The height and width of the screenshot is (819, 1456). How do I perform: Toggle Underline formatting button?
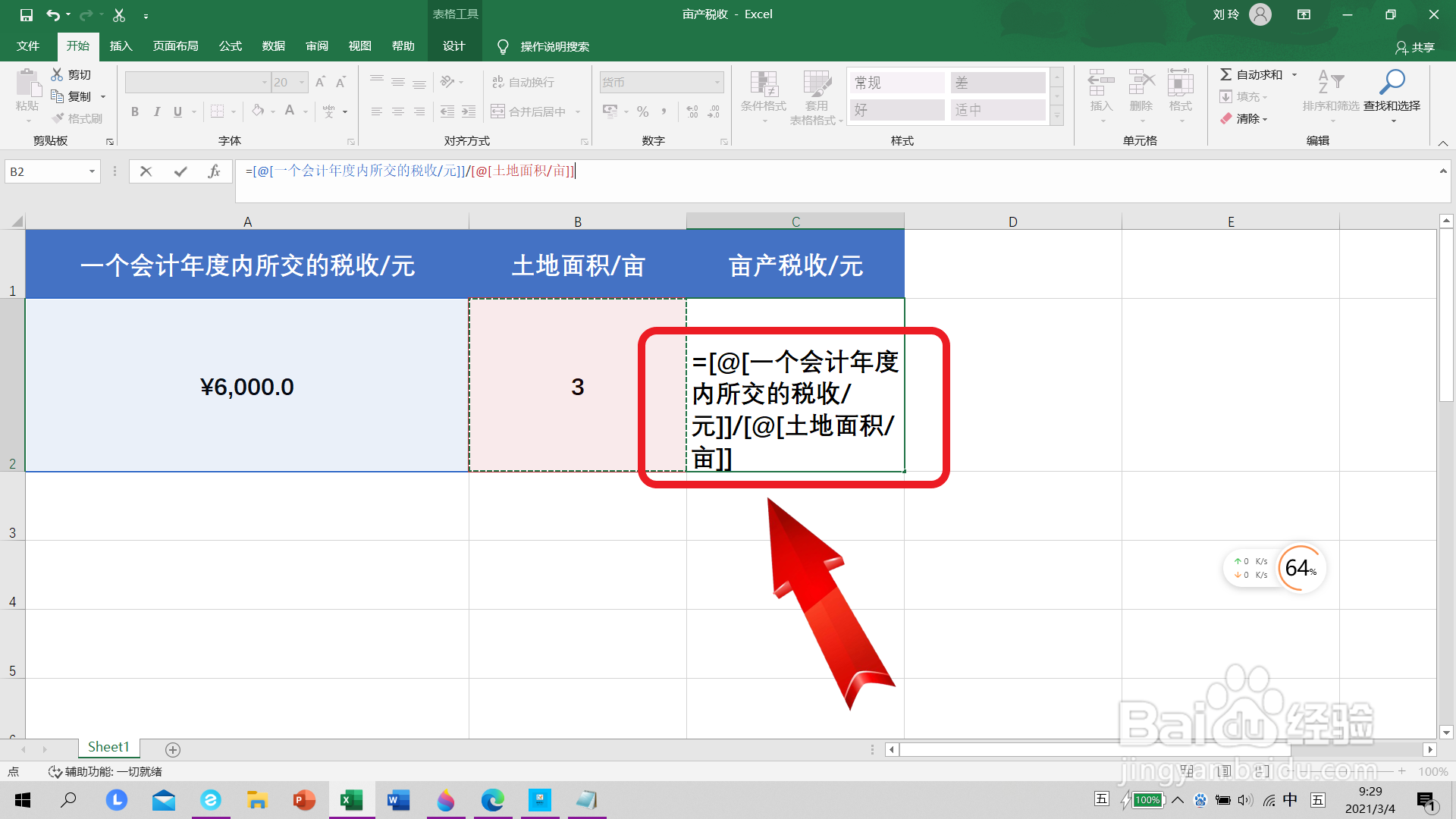[x=177, y=111]
